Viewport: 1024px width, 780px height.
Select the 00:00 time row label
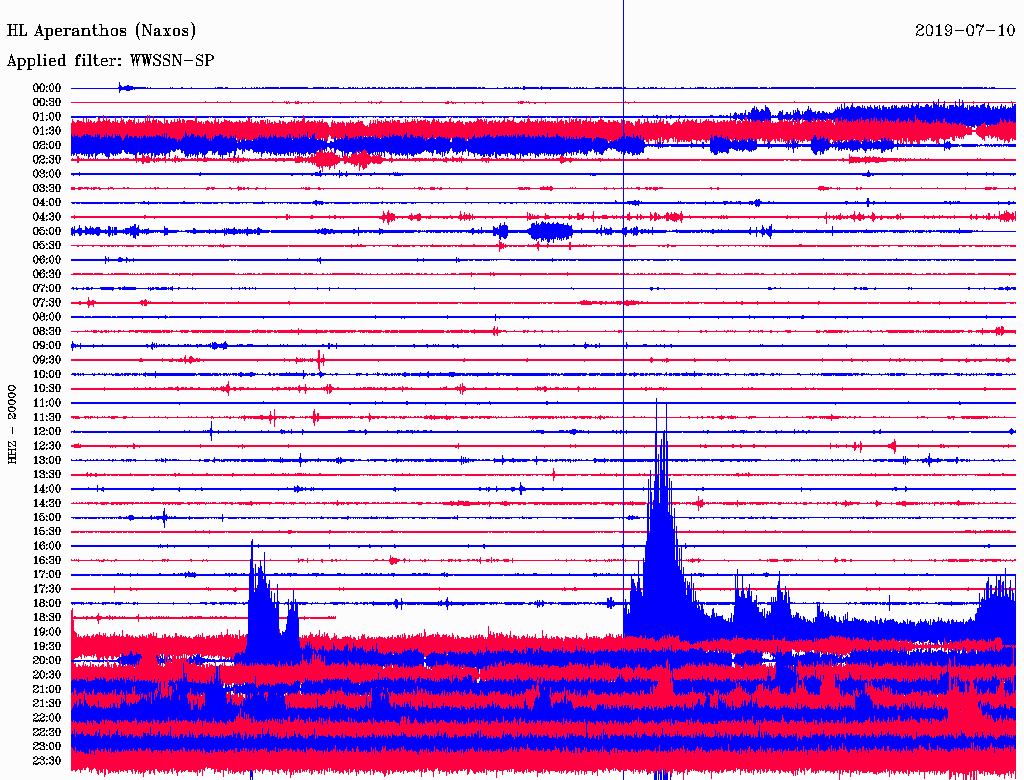47,88
